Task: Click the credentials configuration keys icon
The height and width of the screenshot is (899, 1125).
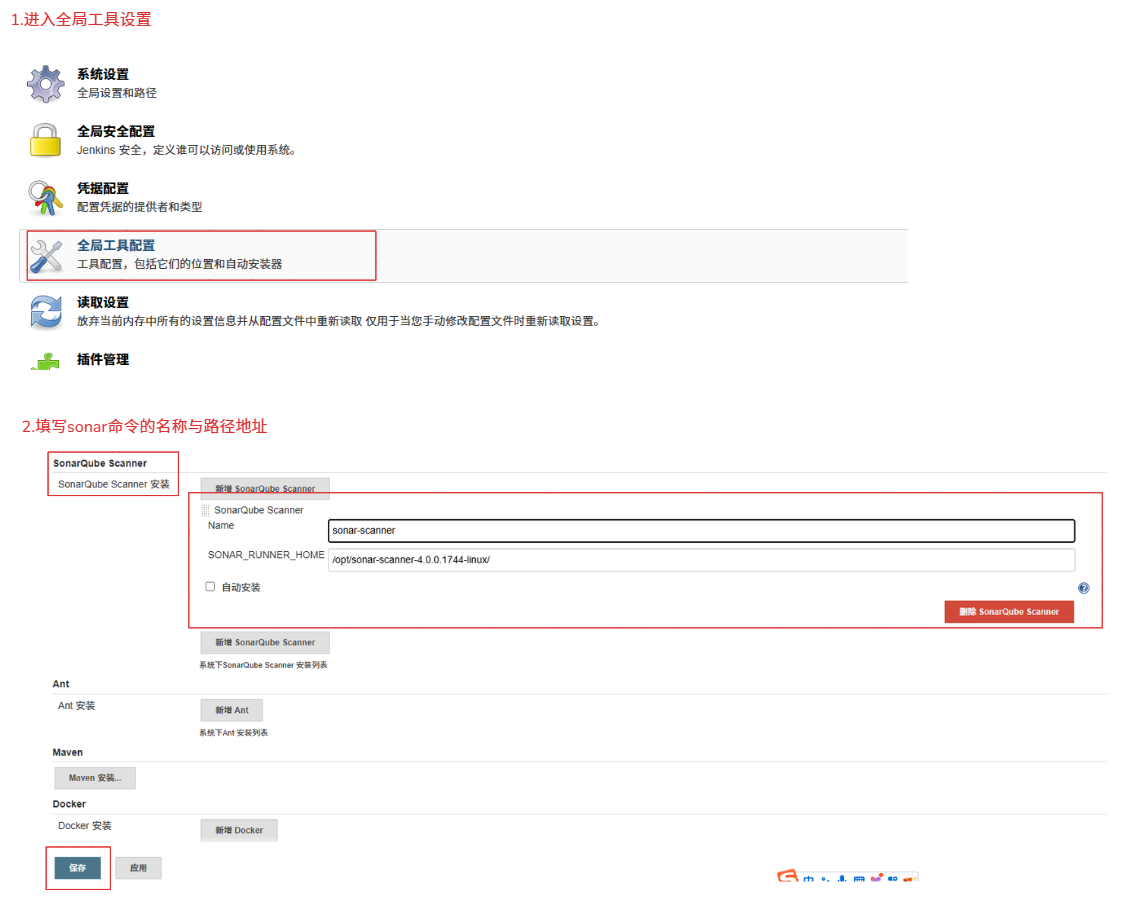Action: [46, 198]
